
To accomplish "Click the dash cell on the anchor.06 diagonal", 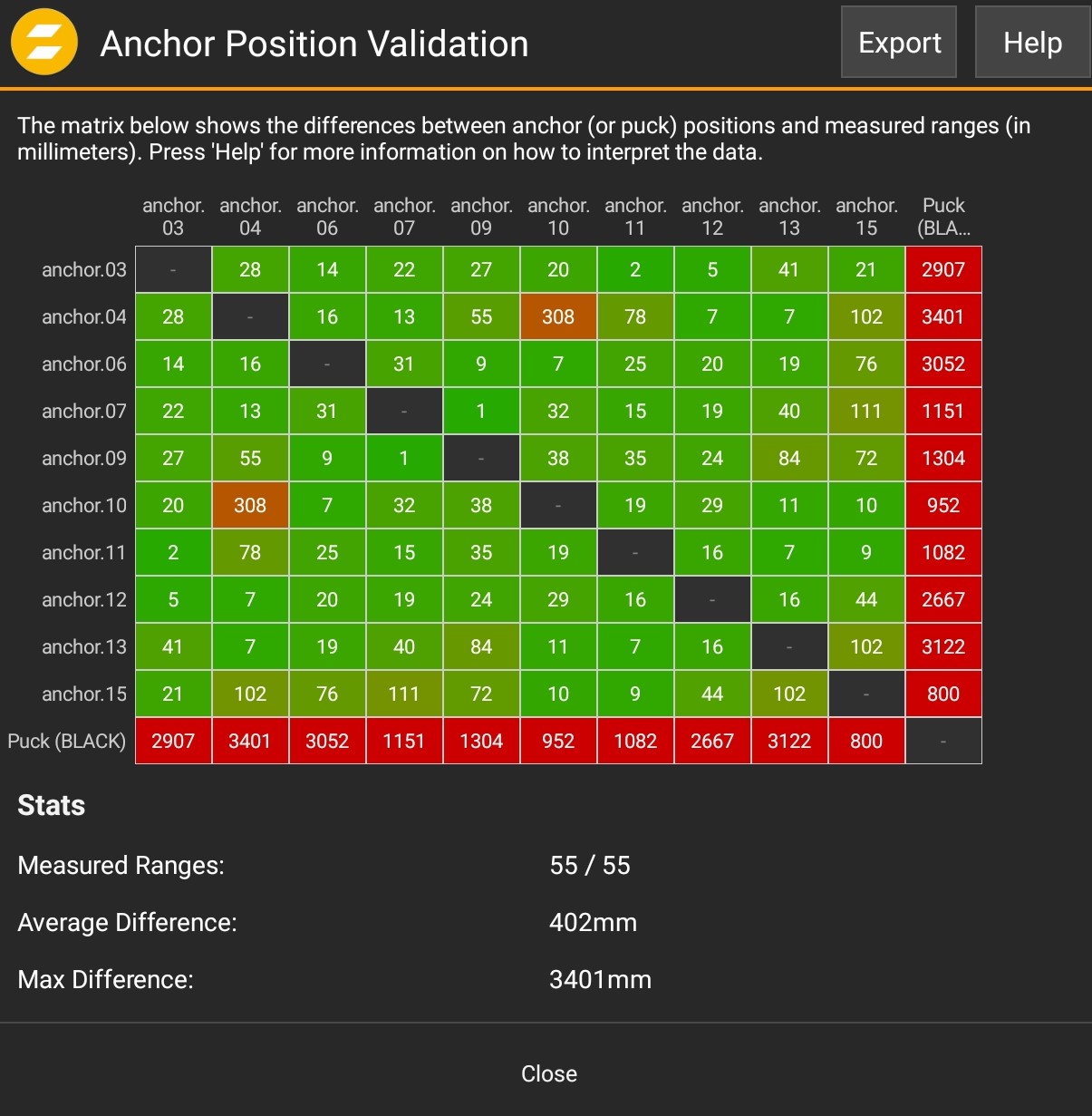I will click(327, 364).
